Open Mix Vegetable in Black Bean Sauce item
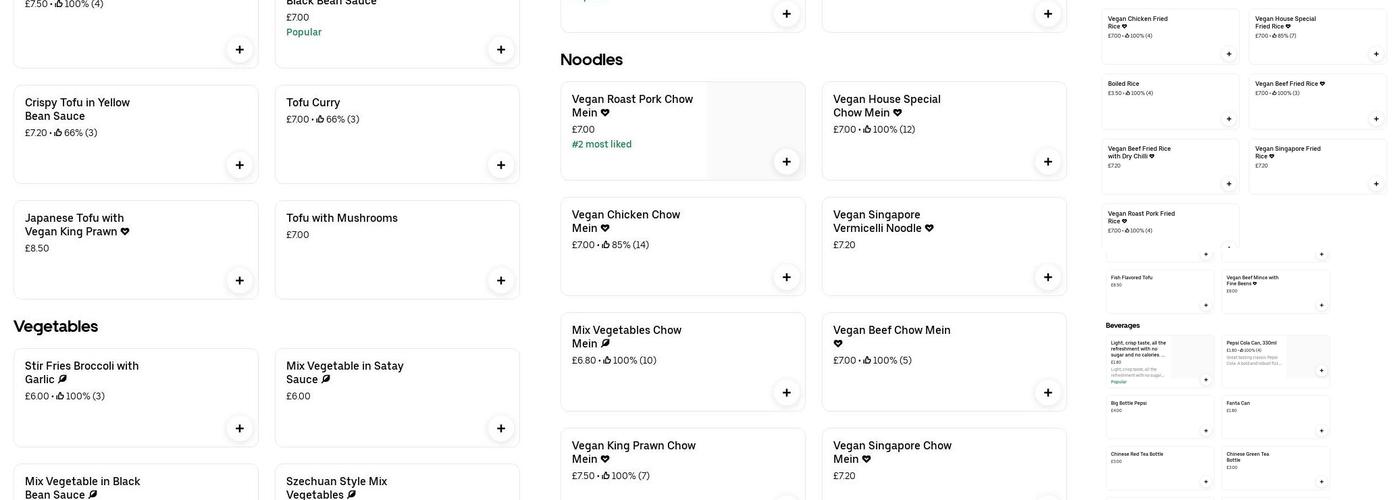Image resolution: width=1400 pixels, height=500 pixels. point(120,486)
